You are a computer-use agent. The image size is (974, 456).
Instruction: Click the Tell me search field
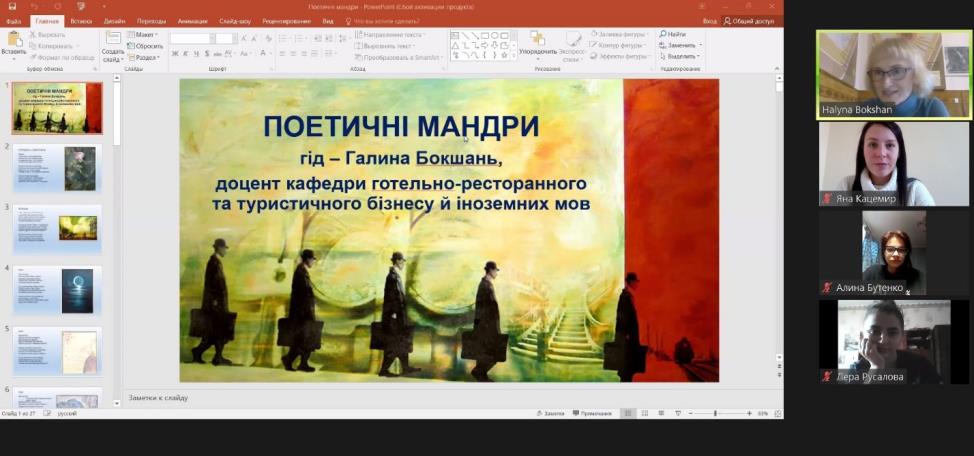tap(382, 21)
